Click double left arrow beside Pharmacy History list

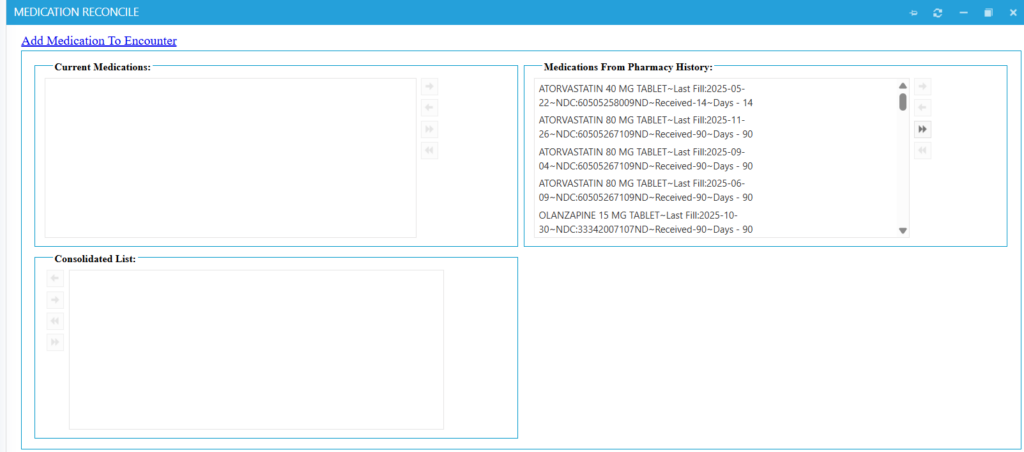[922, 150]
